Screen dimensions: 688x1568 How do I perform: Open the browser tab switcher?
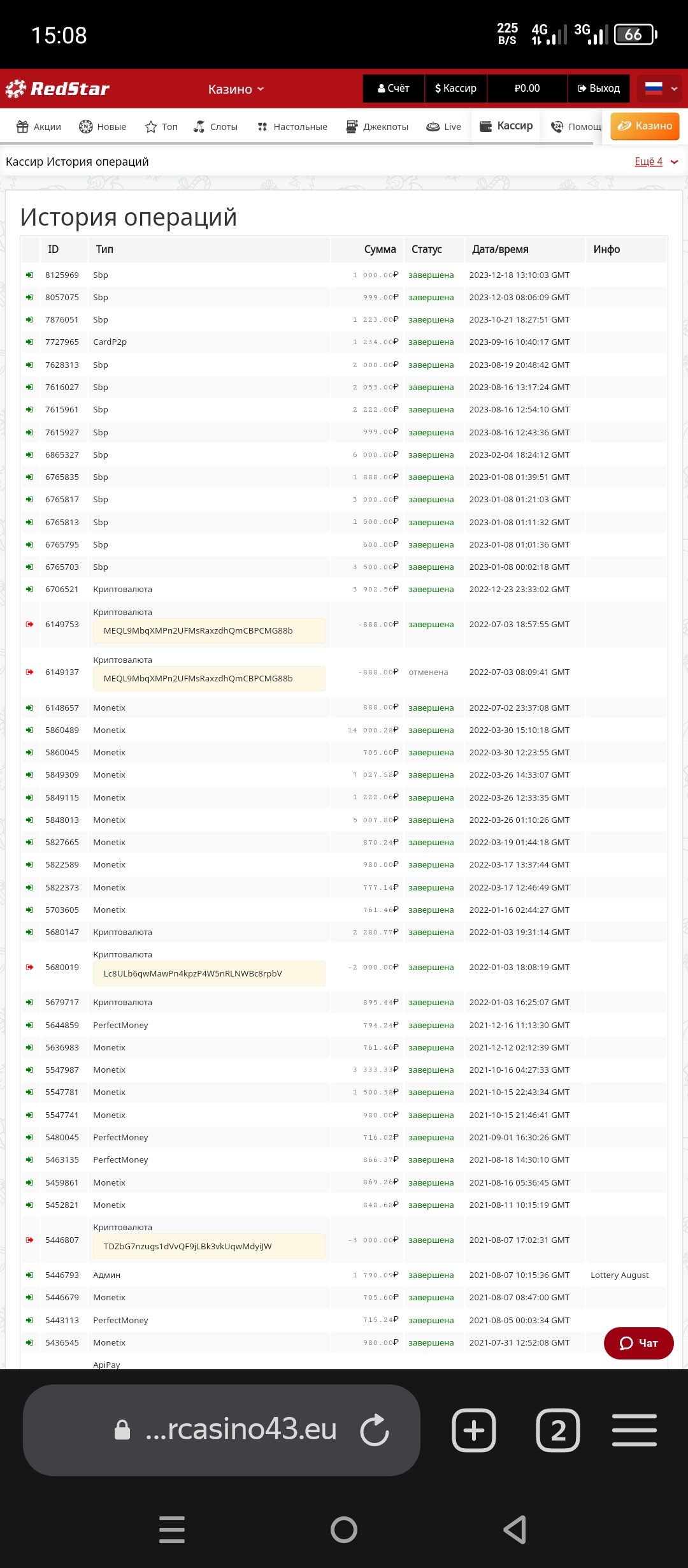[x=558, y=1430]
